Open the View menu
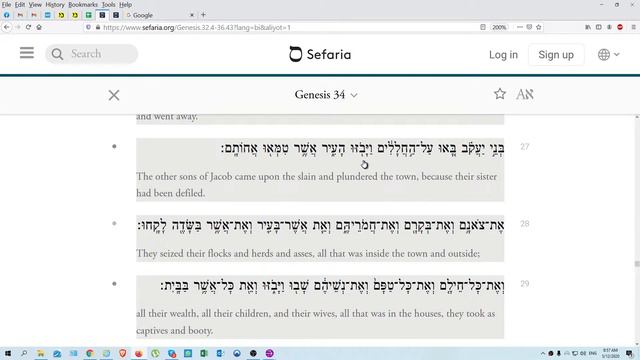Screen dimensions: 640x360 (x=35, y=4)
